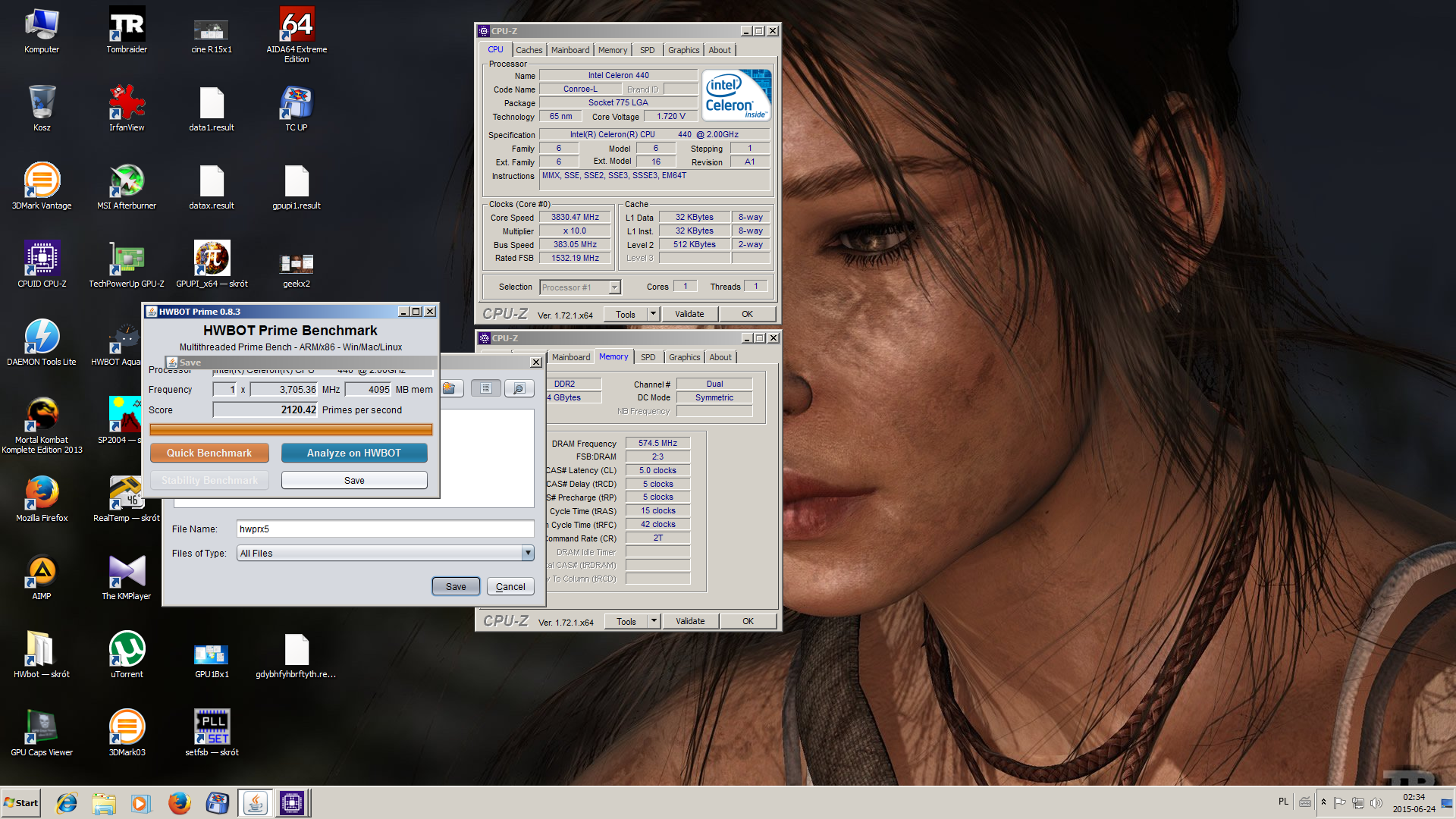Click Save in the HWBOT Prime window
Image resolution: width=1456 pixels, height=819 pixels.
354,480
